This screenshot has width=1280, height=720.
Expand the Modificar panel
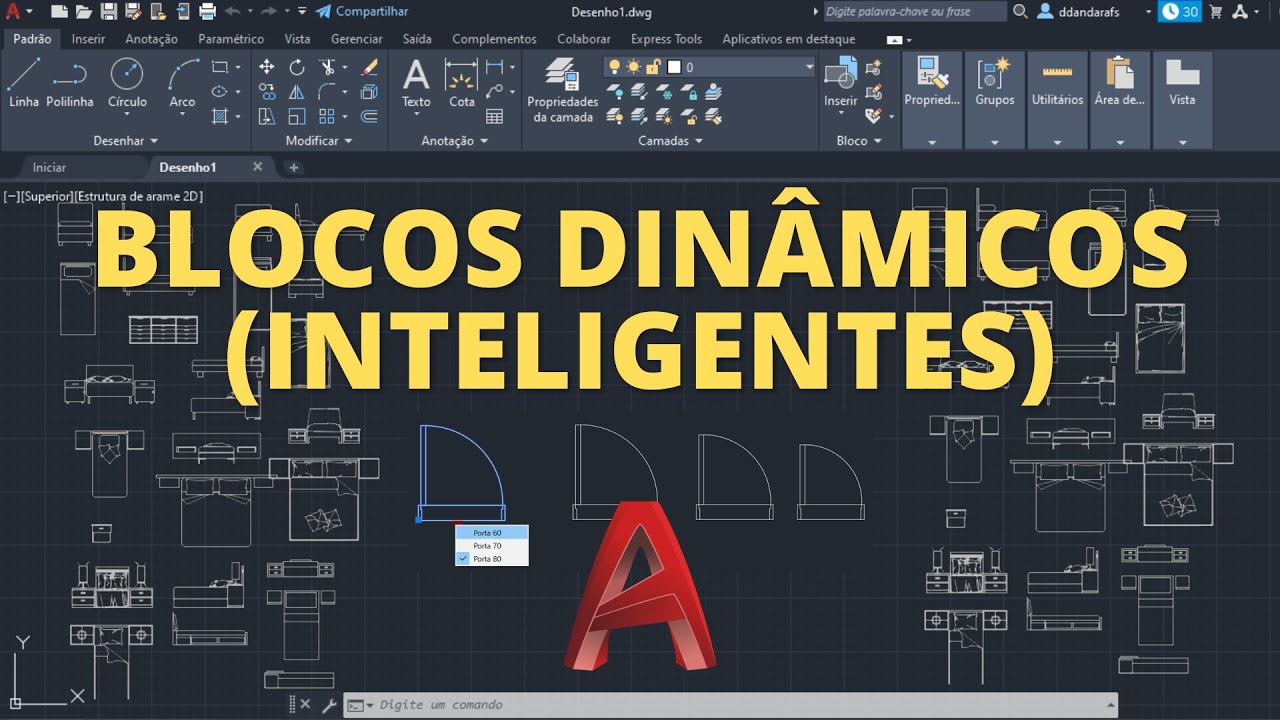pyautogui.click(x=319, y=141)
